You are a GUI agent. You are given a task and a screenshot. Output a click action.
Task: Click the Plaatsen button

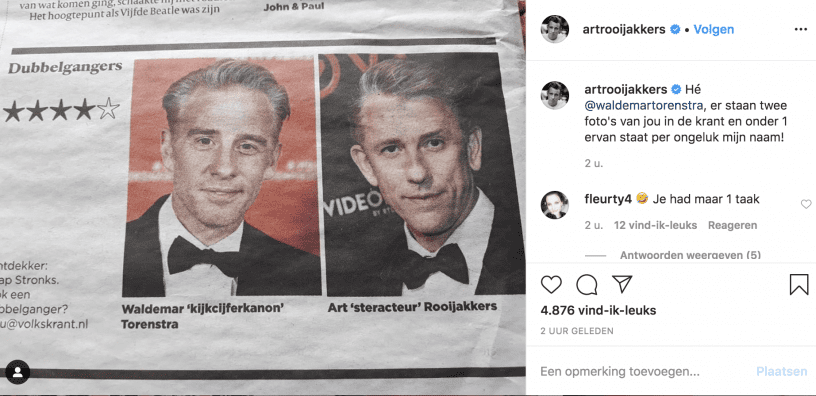782,372
